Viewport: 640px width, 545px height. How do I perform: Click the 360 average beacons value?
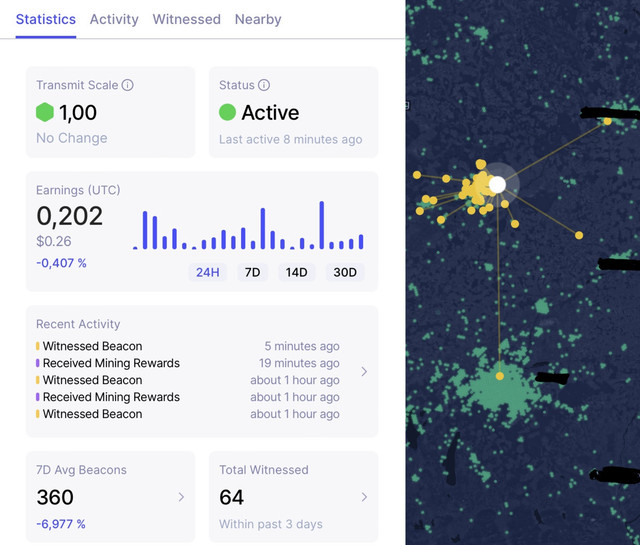point(55,497)
